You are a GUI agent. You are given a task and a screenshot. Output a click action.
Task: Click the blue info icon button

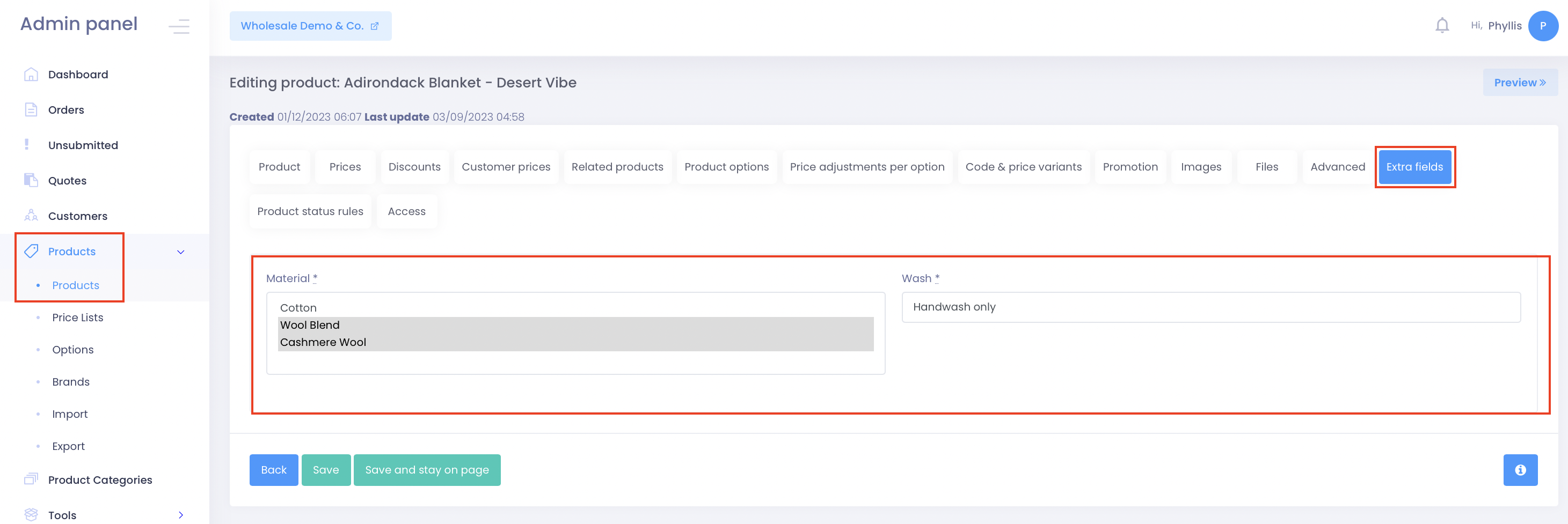(1520, 470)
